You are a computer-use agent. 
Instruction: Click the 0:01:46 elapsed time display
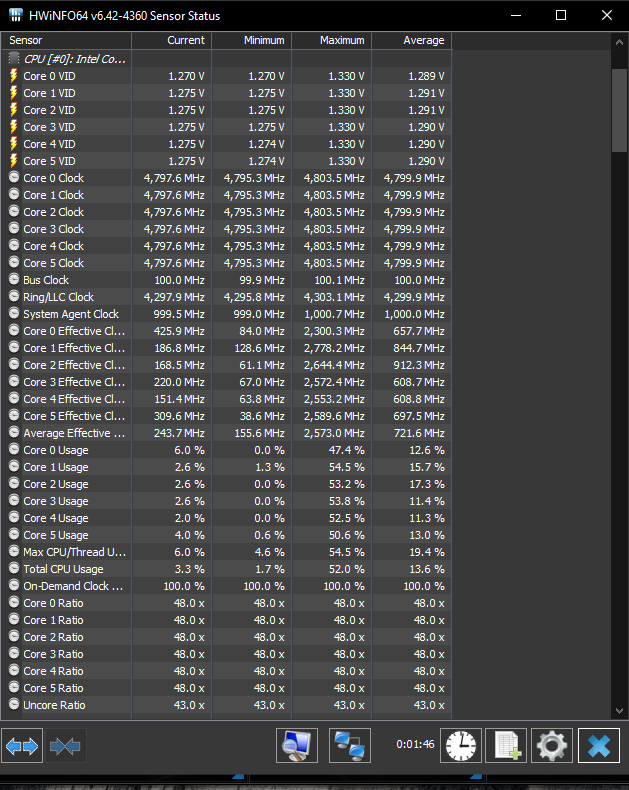(x=415, y=744)
